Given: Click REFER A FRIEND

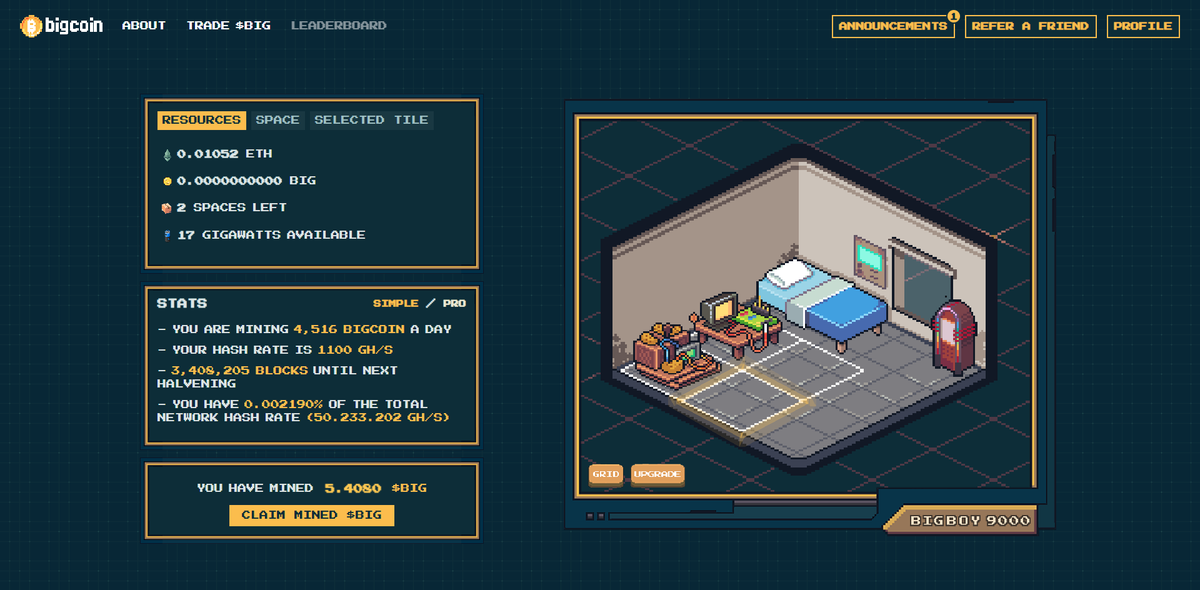Looking at the screenshot, I should coord(1030,26).
